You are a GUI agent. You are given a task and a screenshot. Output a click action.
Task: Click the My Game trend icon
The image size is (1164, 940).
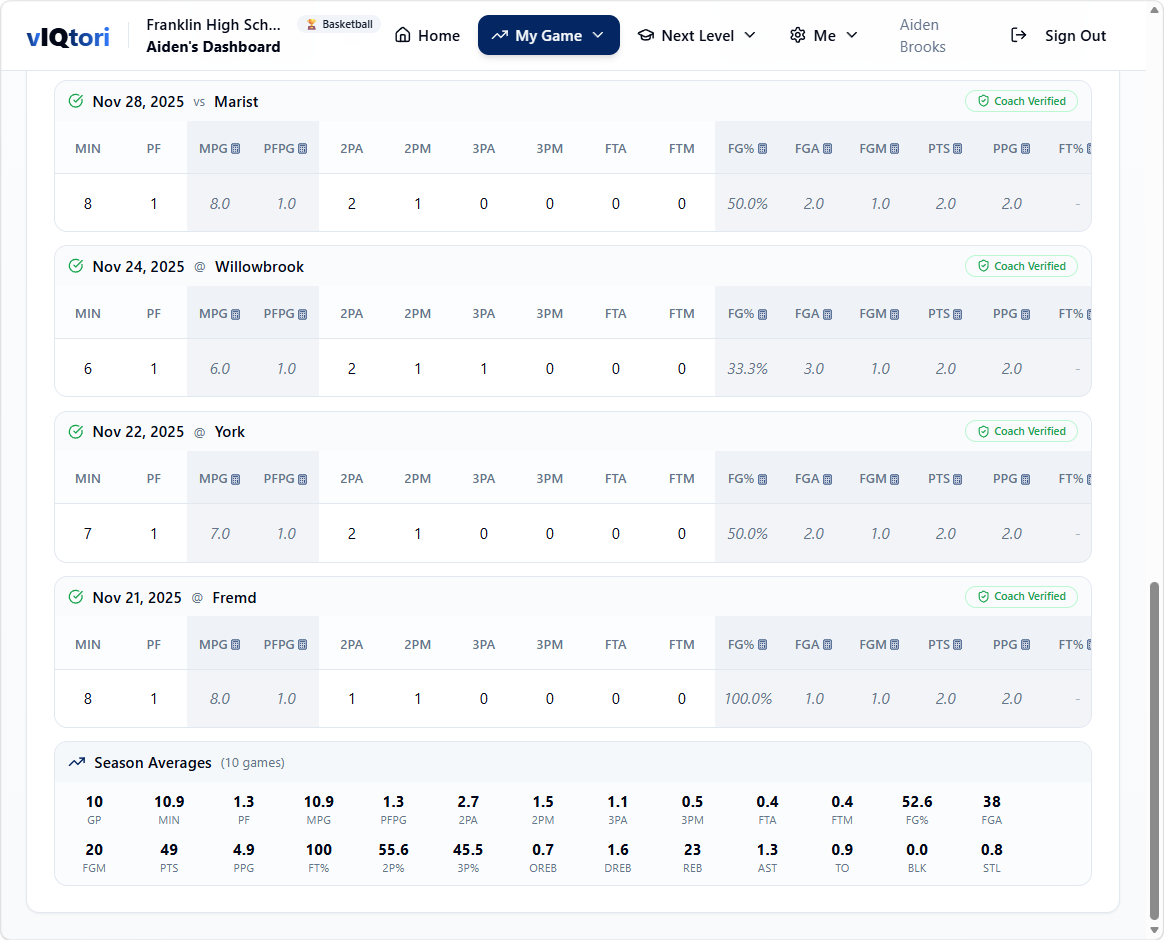pos(500,35)
